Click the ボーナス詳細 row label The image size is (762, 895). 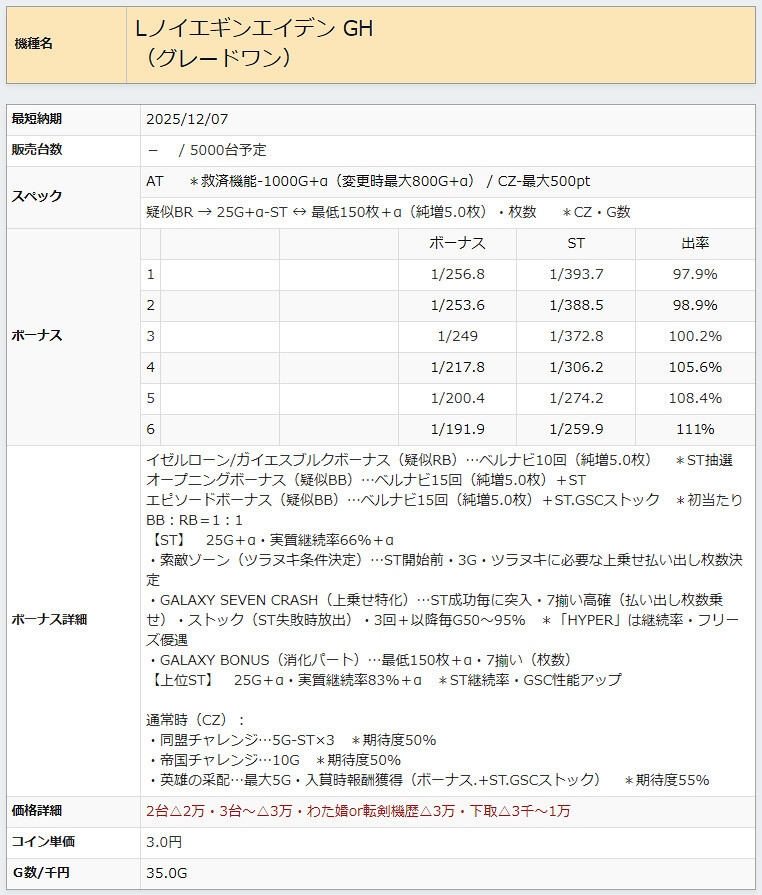coord(49,620)
